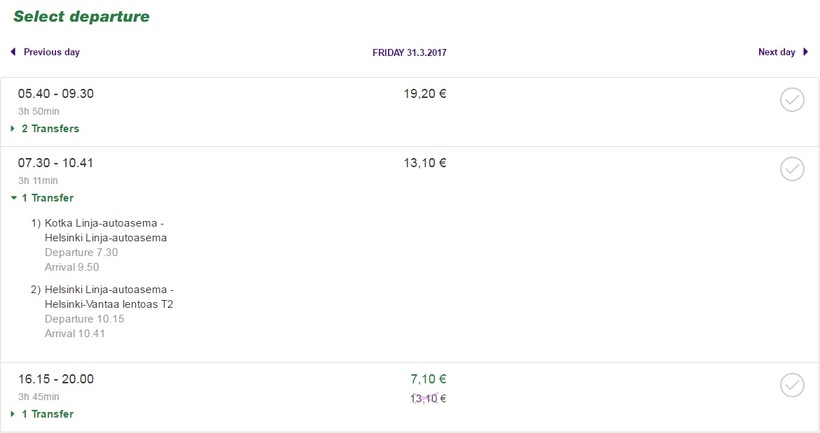820x433 pixels.
Task: Click the left arrow beside Previous day
Action: tap(13, 52)
